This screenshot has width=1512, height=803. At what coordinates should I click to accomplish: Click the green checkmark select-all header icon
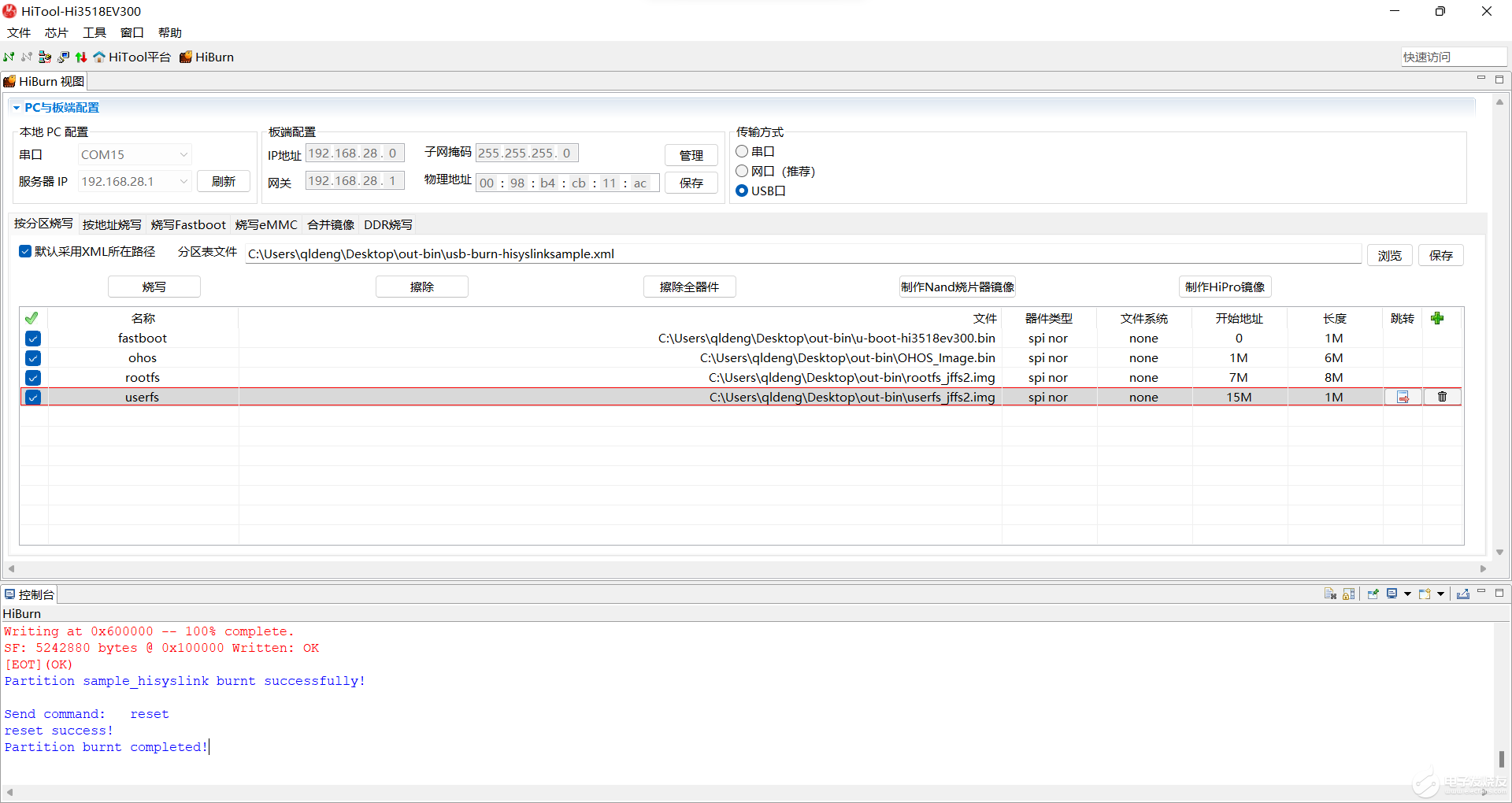tap(31, 318)
